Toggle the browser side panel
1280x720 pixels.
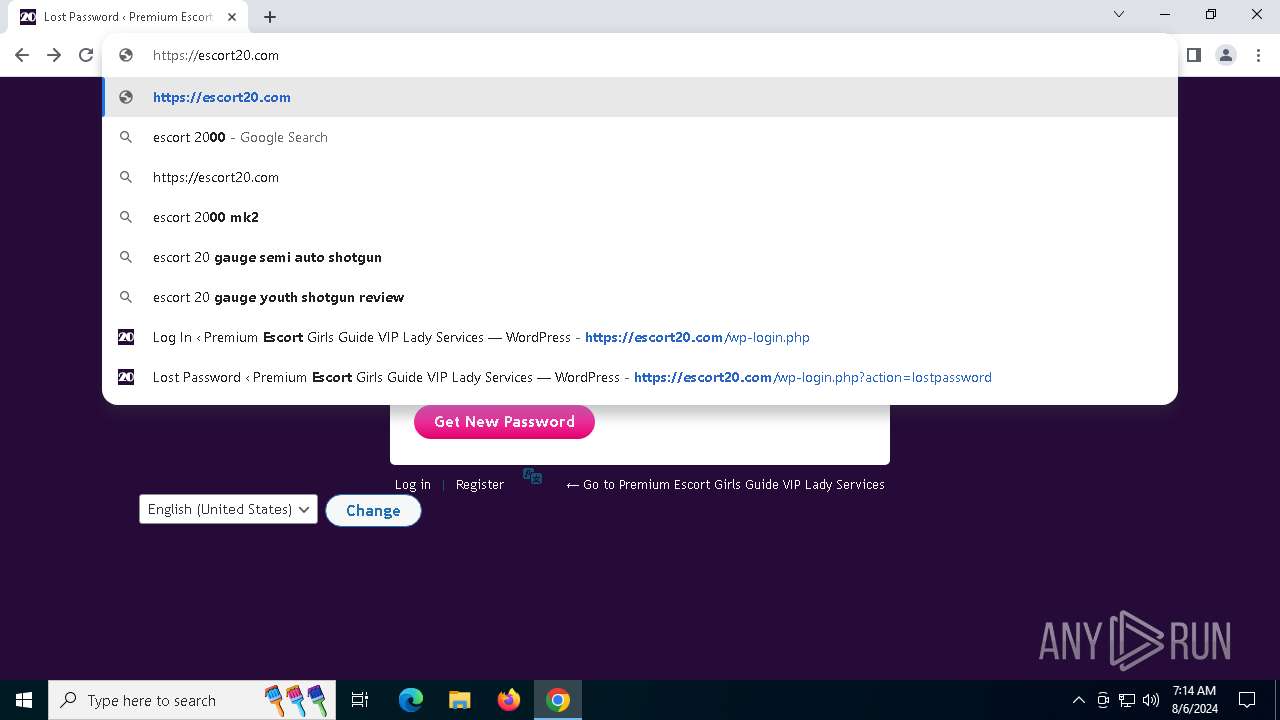point(1193,55)
